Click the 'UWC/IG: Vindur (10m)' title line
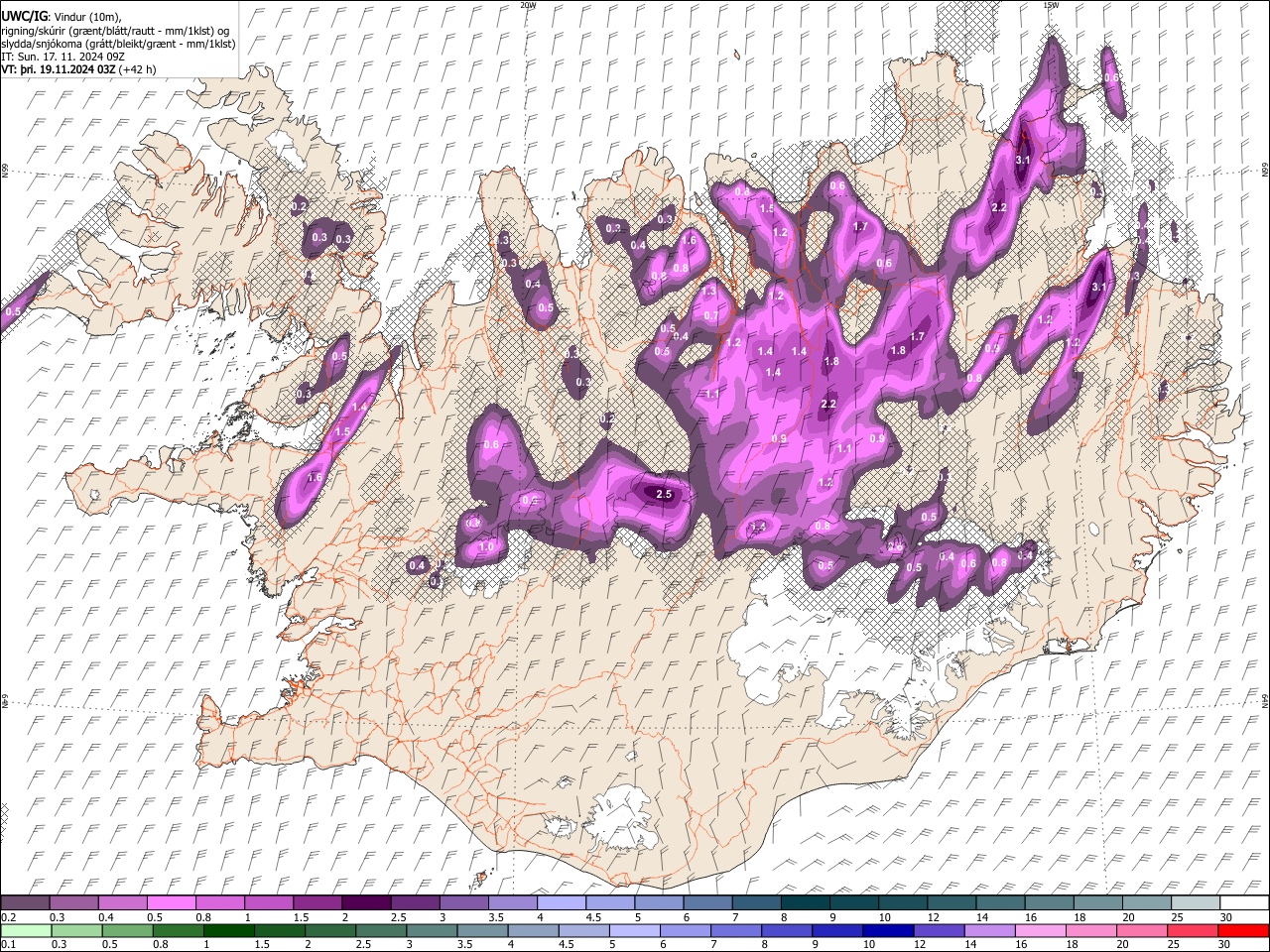 [x=62, y=15]
